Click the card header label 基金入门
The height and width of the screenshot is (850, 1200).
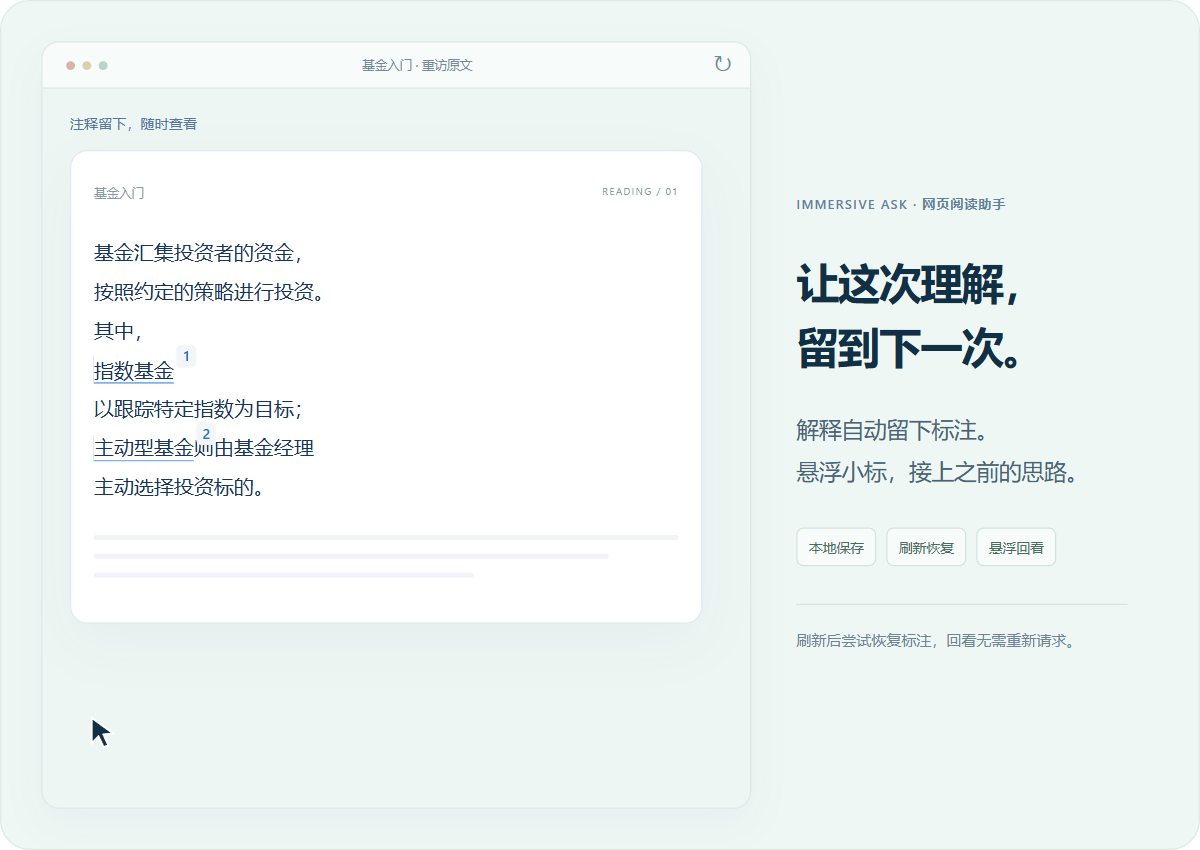coord(119,193)
